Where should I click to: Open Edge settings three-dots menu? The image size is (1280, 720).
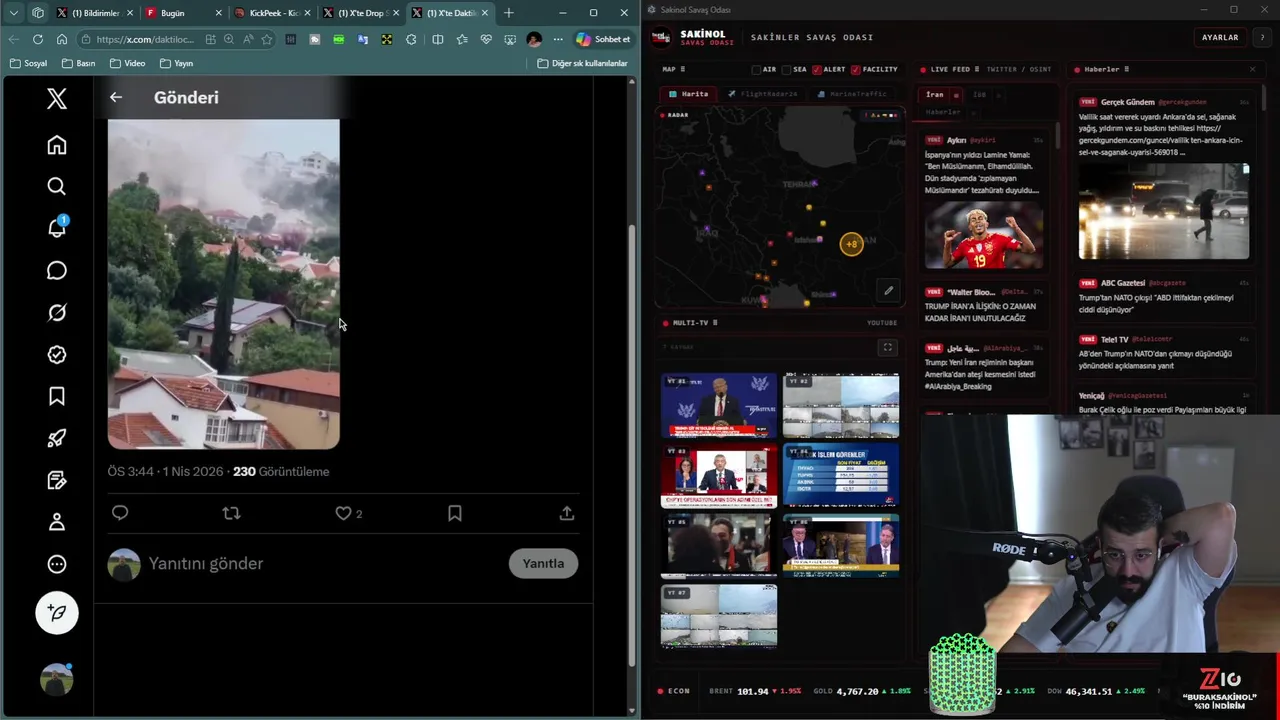(x=558, y=39)
